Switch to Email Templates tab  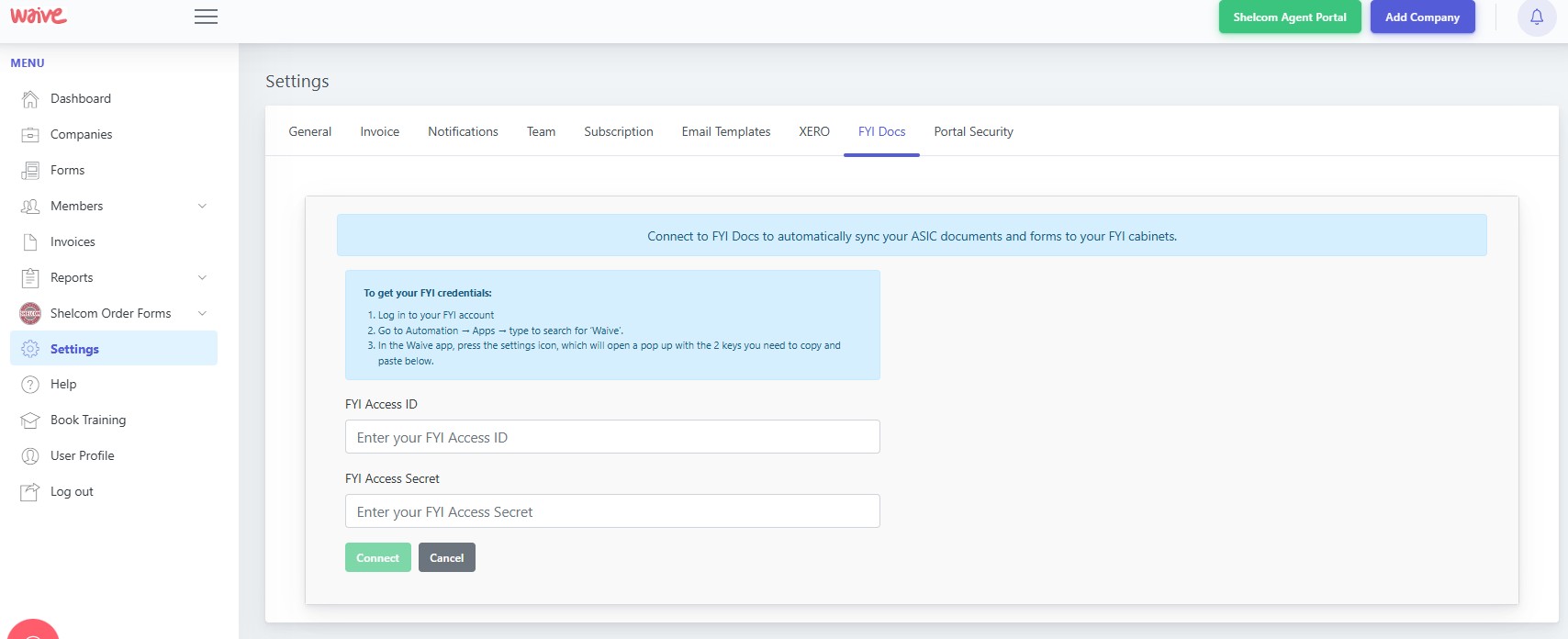pyautogui.click(x=726, y=131)
